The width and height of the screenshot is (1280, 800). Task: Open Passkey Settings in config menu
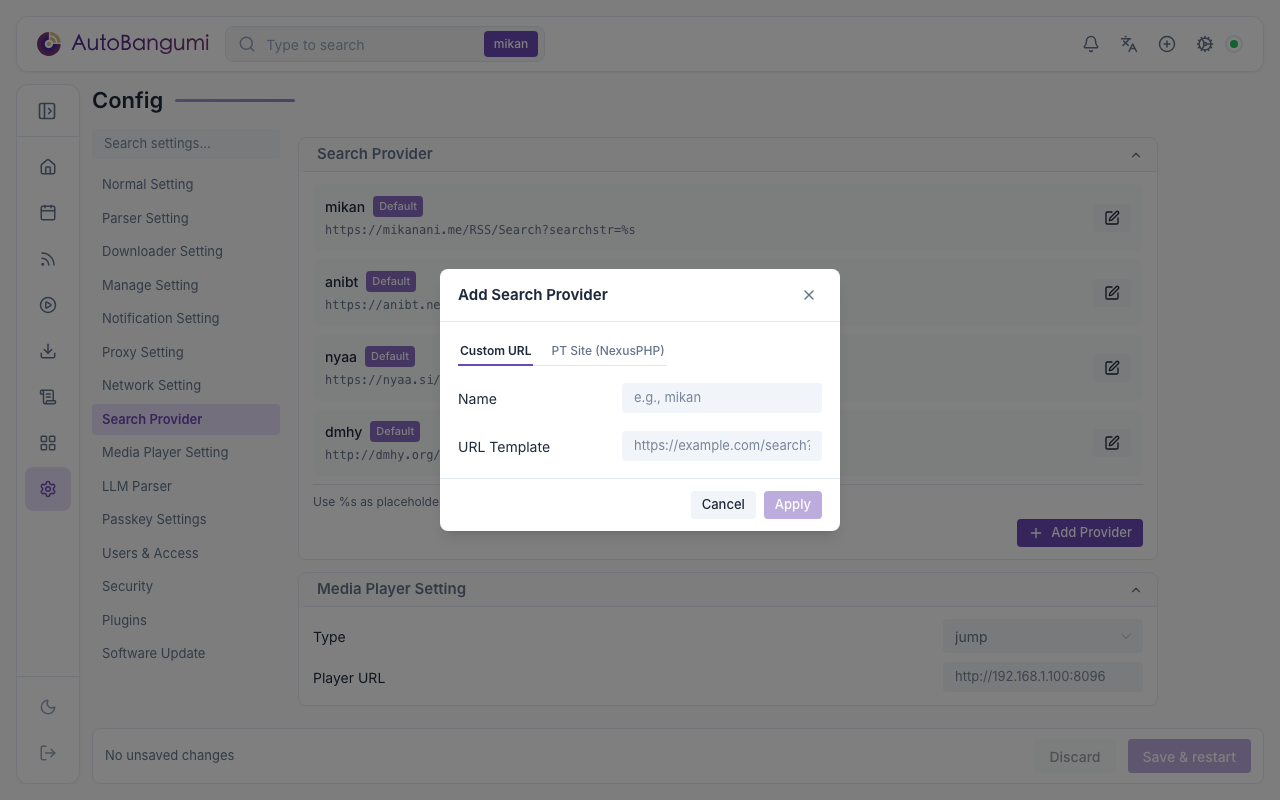[186, 519]
